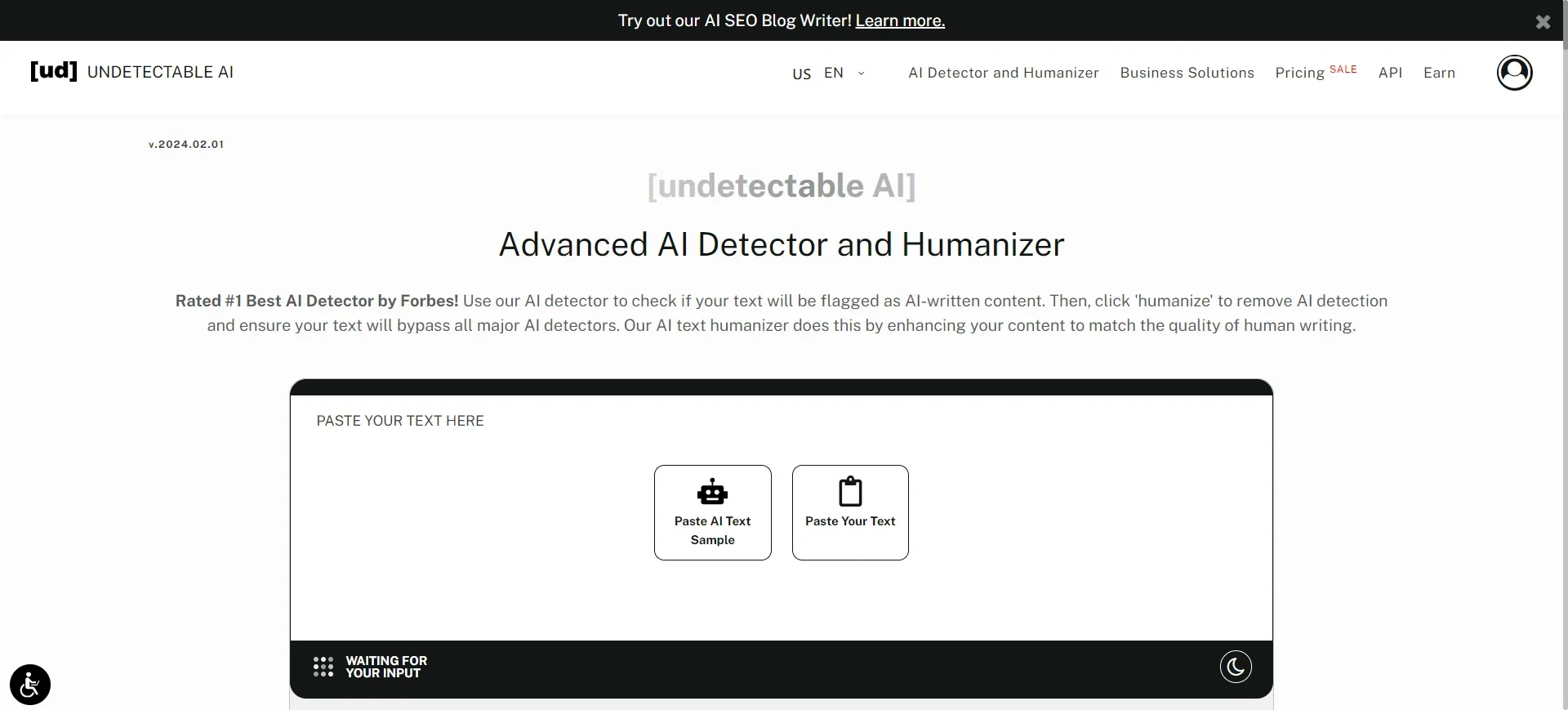This screenshot has height=710, width=1568.
Task: Expand the US EN language dropdown
Action: 828,73
